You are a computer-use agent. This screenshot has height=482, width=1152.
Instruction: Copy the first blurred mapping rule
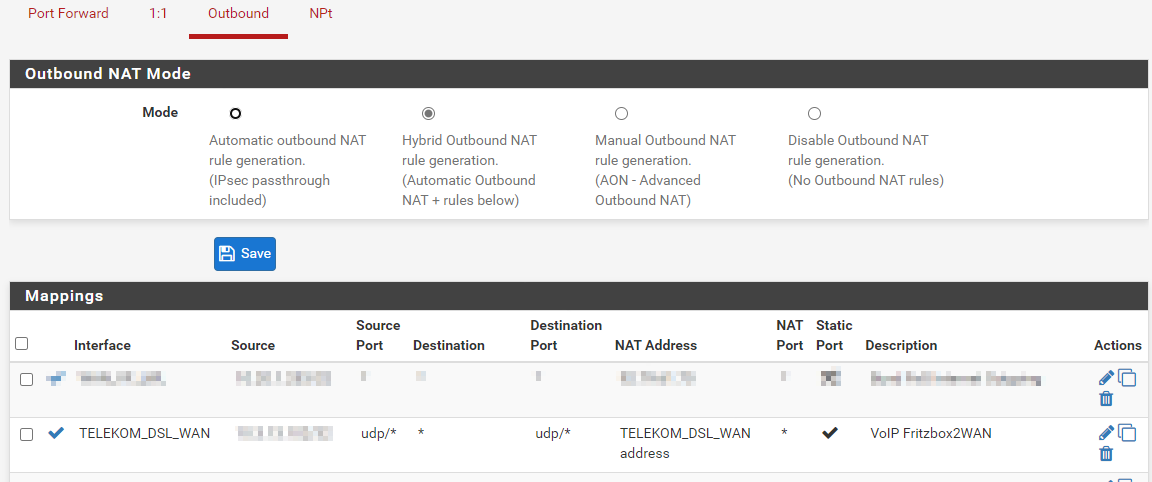click(x=1127, y=378)
